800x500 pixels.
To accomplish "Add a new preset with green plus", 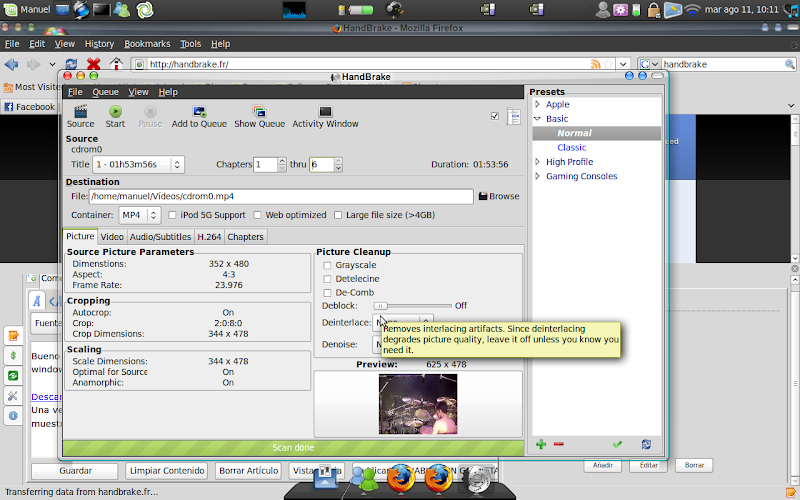I will point(541,444).
